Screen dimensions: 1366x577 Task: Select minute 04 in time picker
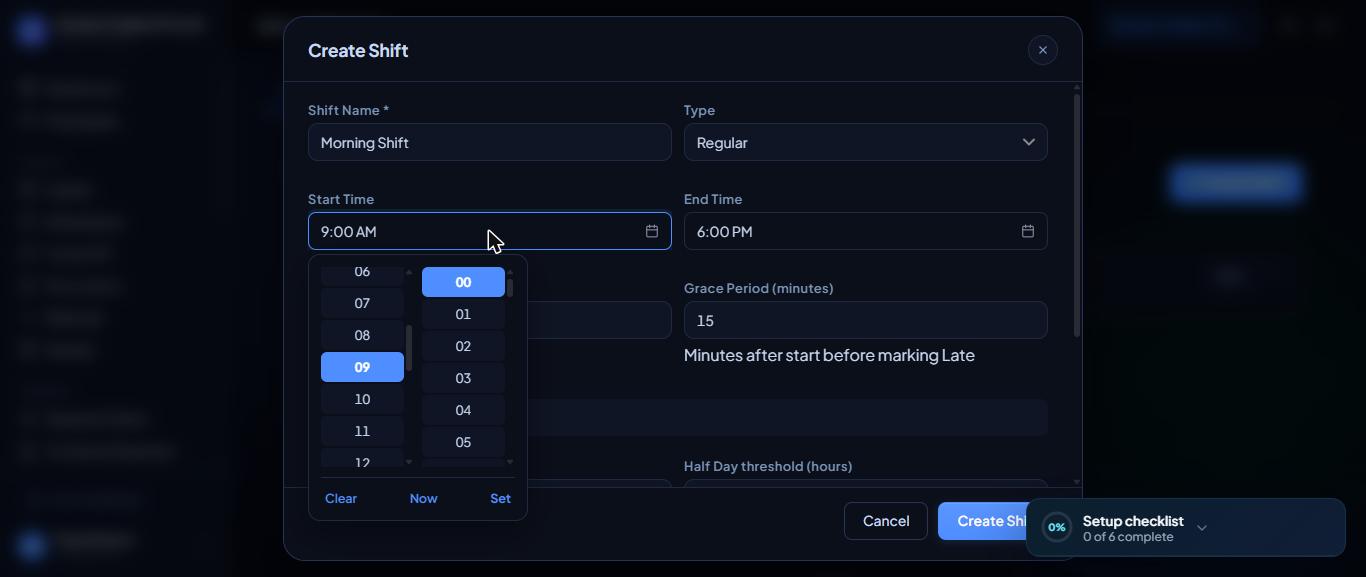point(463,410)
